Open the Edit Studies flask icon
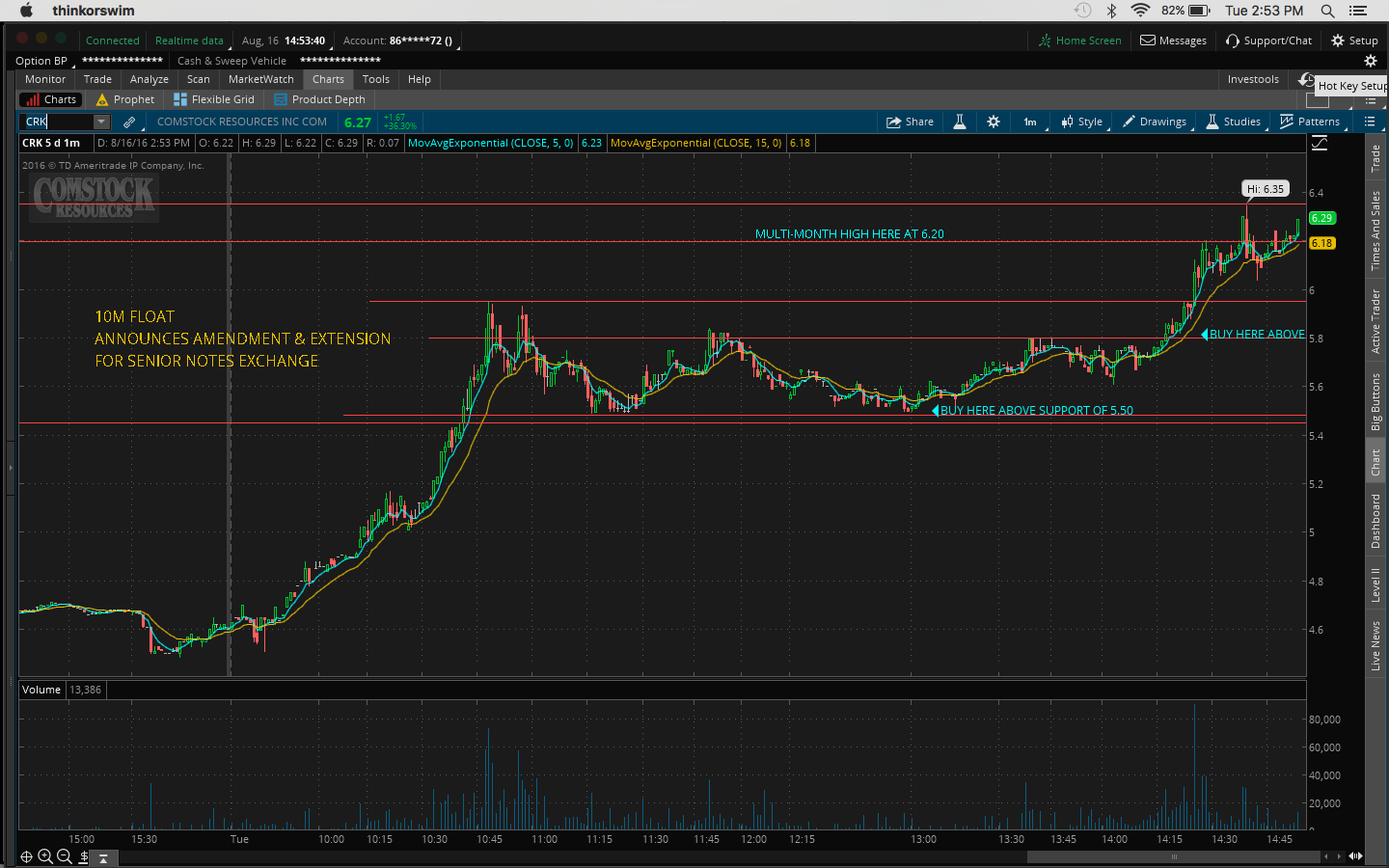 click(960, 122)
